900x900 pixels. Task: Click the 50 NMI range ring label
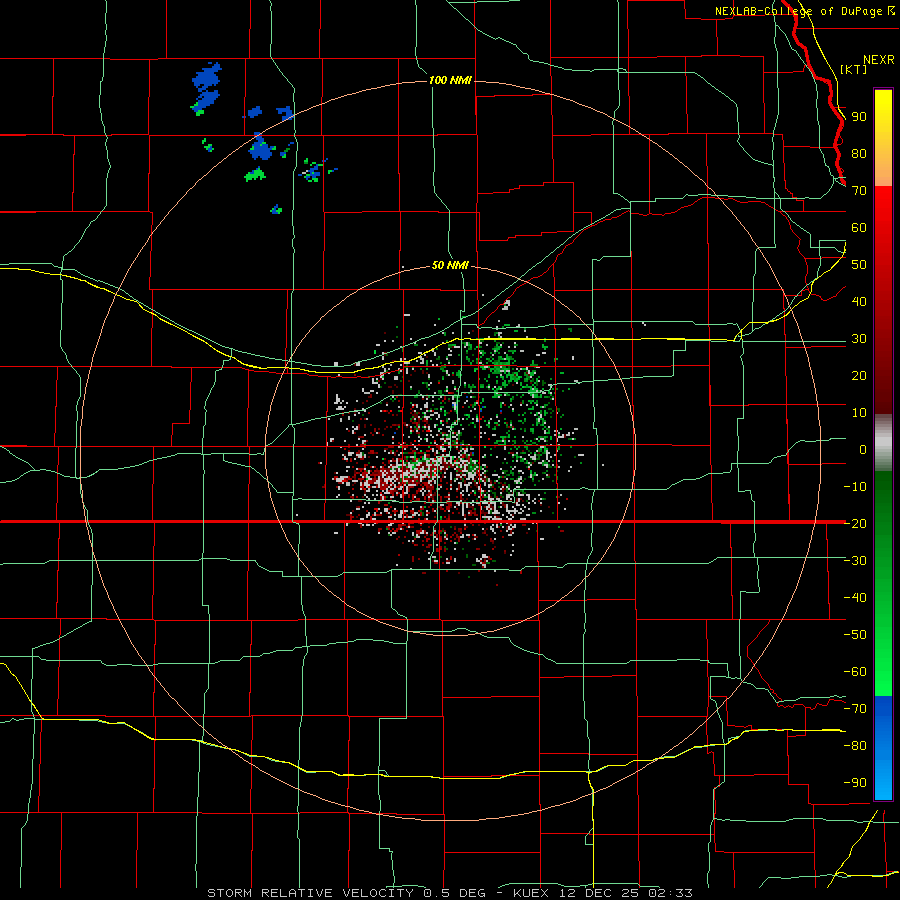tap(450, 265)
